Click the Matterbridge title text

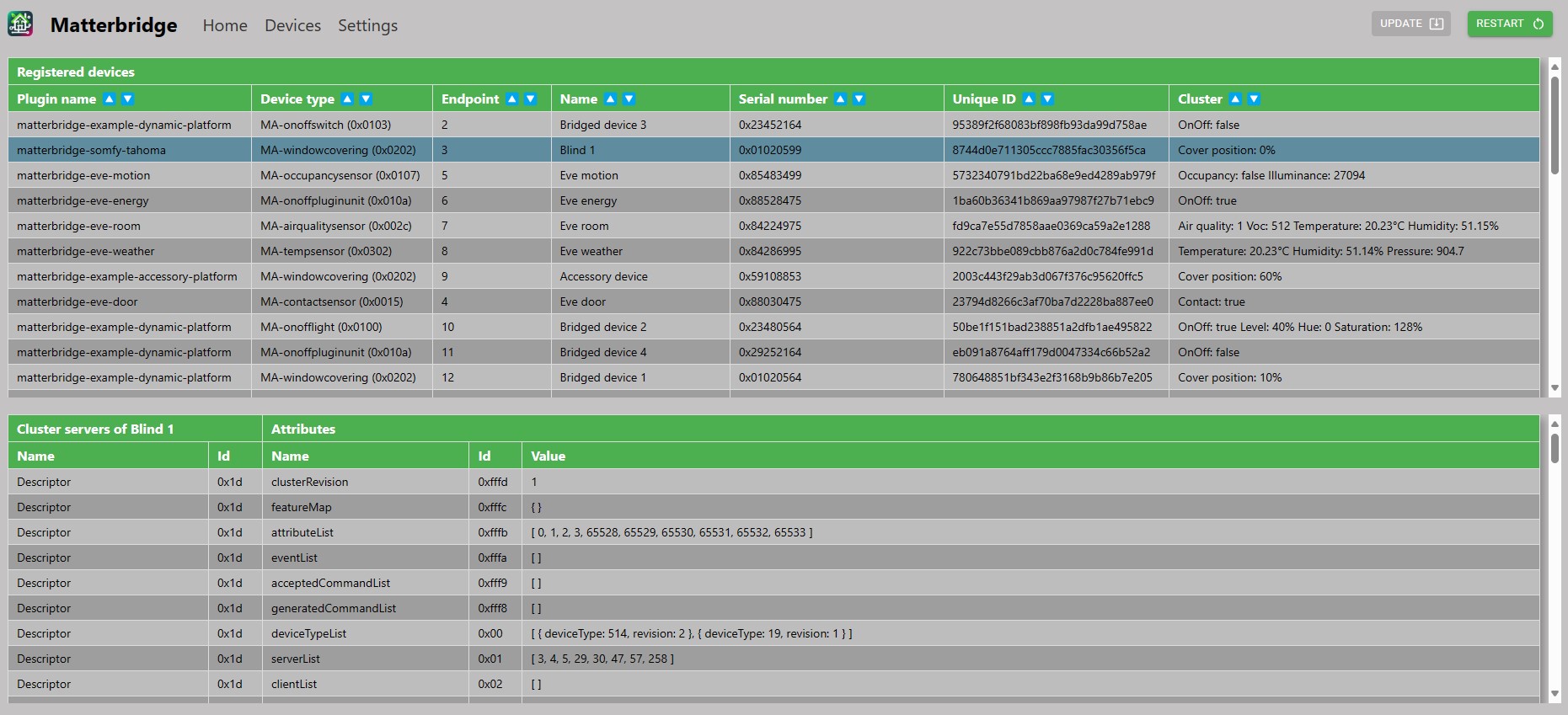pyautogui.click(x=114, y=25)
